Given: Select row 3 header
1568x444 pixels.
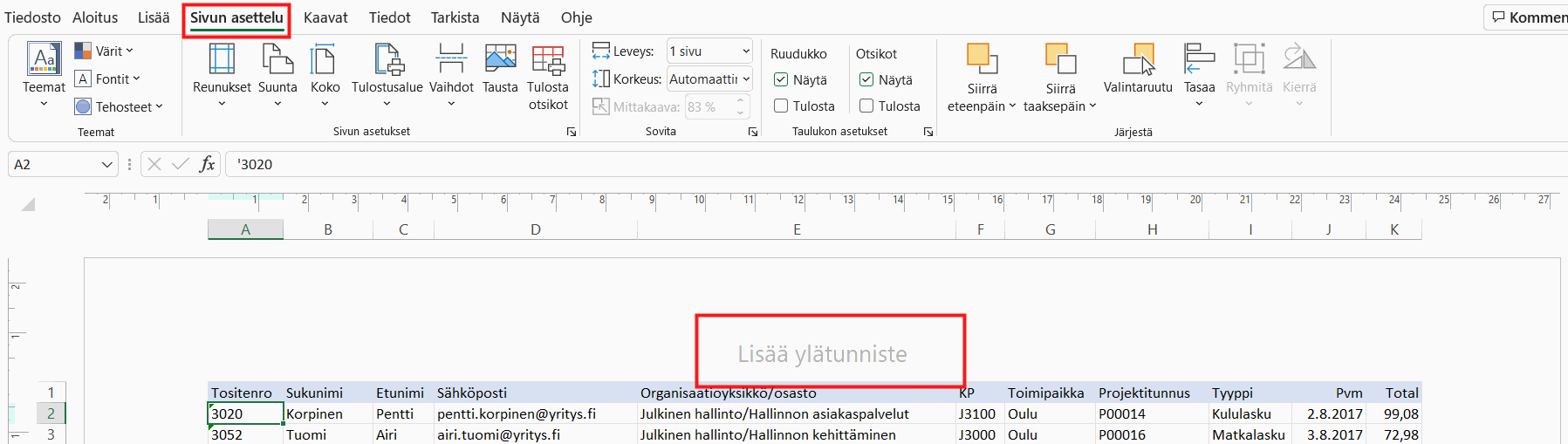Looking at the screenshot, I should pyautogui.click(x=51, y=434).
